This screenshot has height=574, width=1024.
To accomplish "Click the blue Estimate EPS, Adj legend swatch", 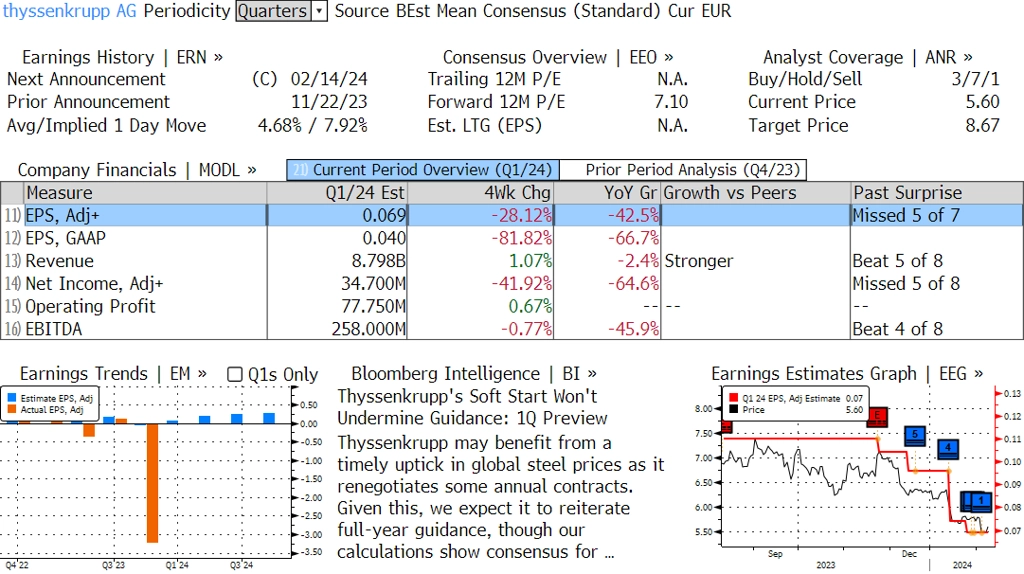I will click(x=12, y=398).
